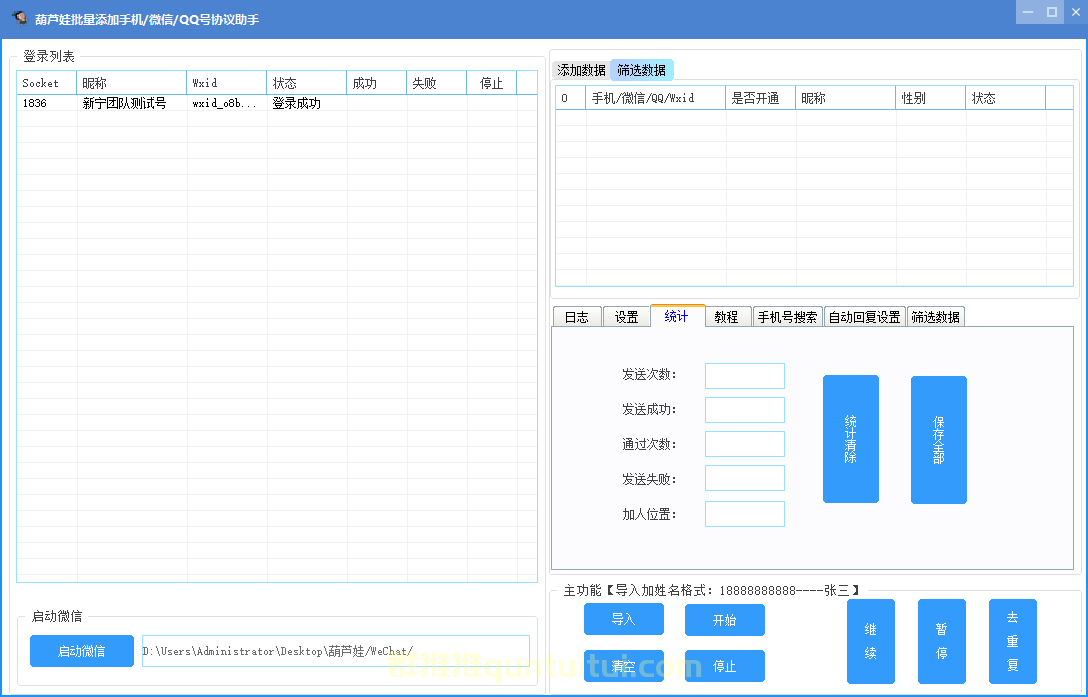Maximize the application window

coord(1052,12)
